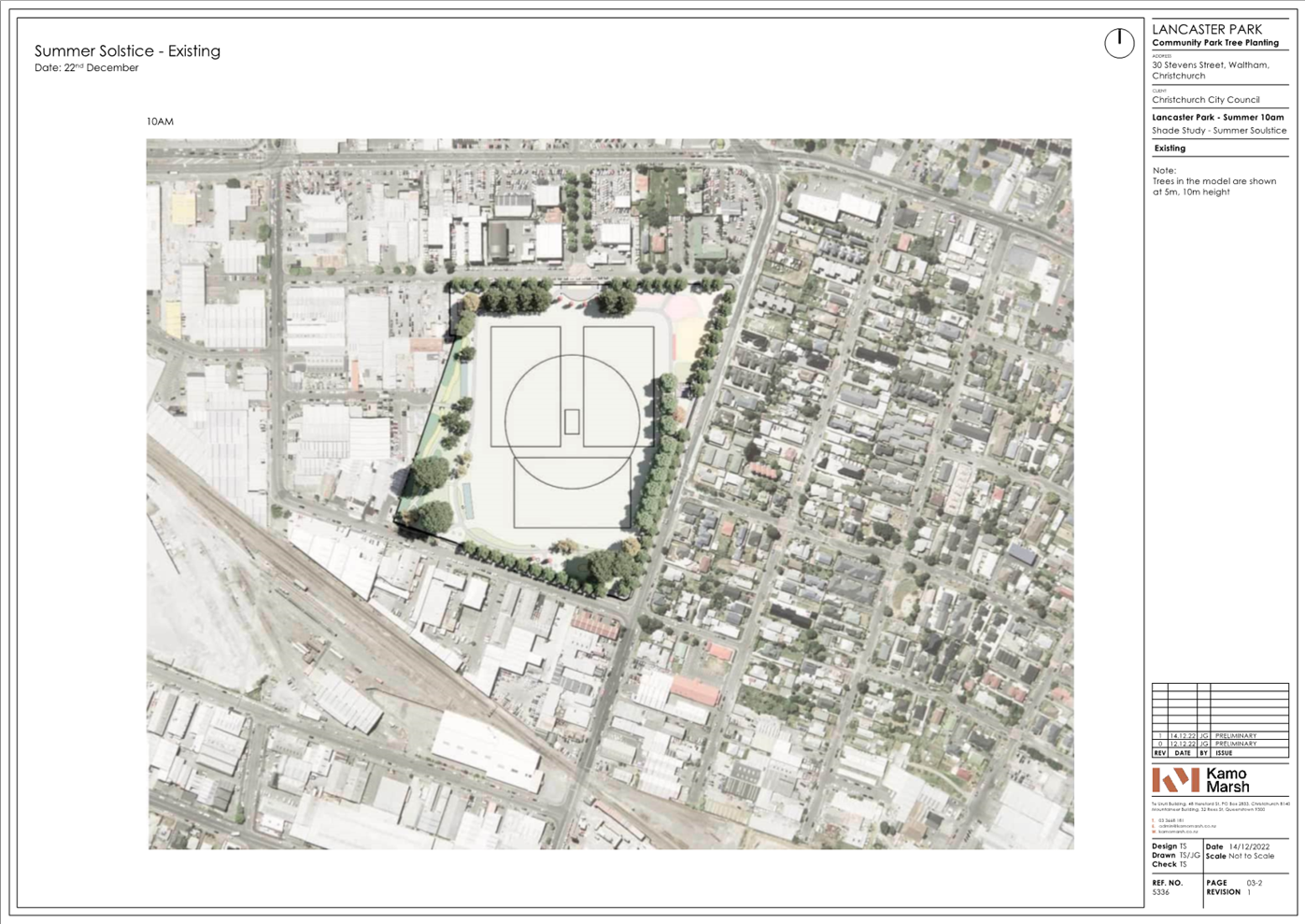
Task: Click the 'Date: 22nd December' line
Action: tap(86, 67)
